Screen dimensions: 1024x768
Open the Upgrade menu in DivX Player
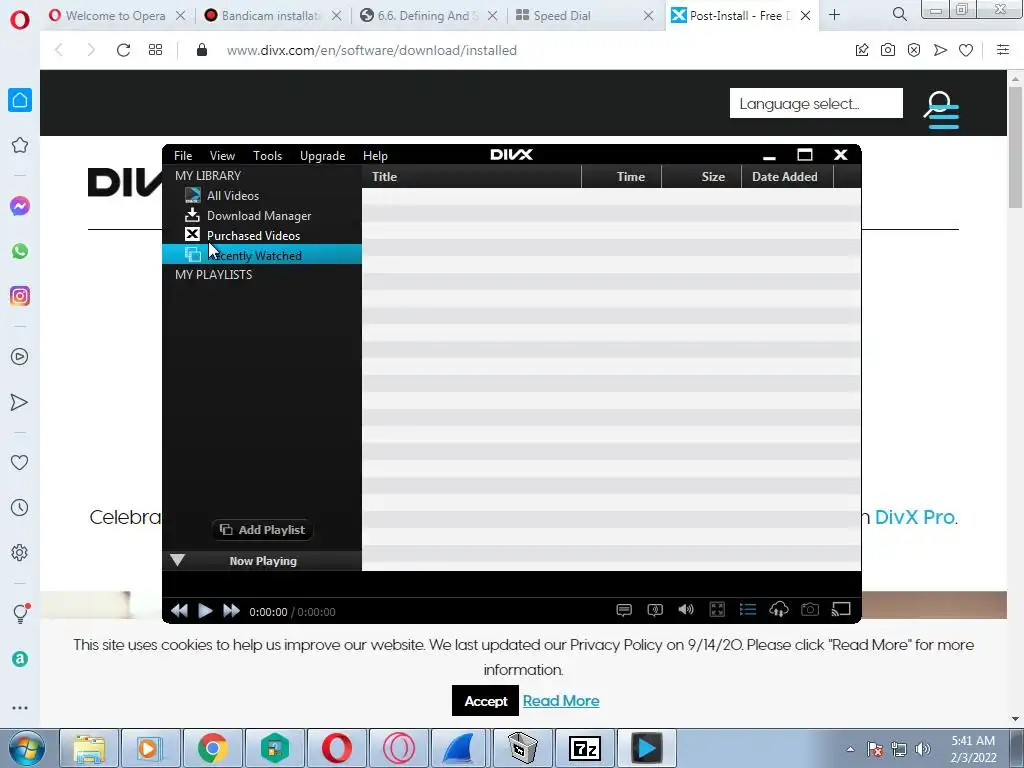(x=323, y=155)
